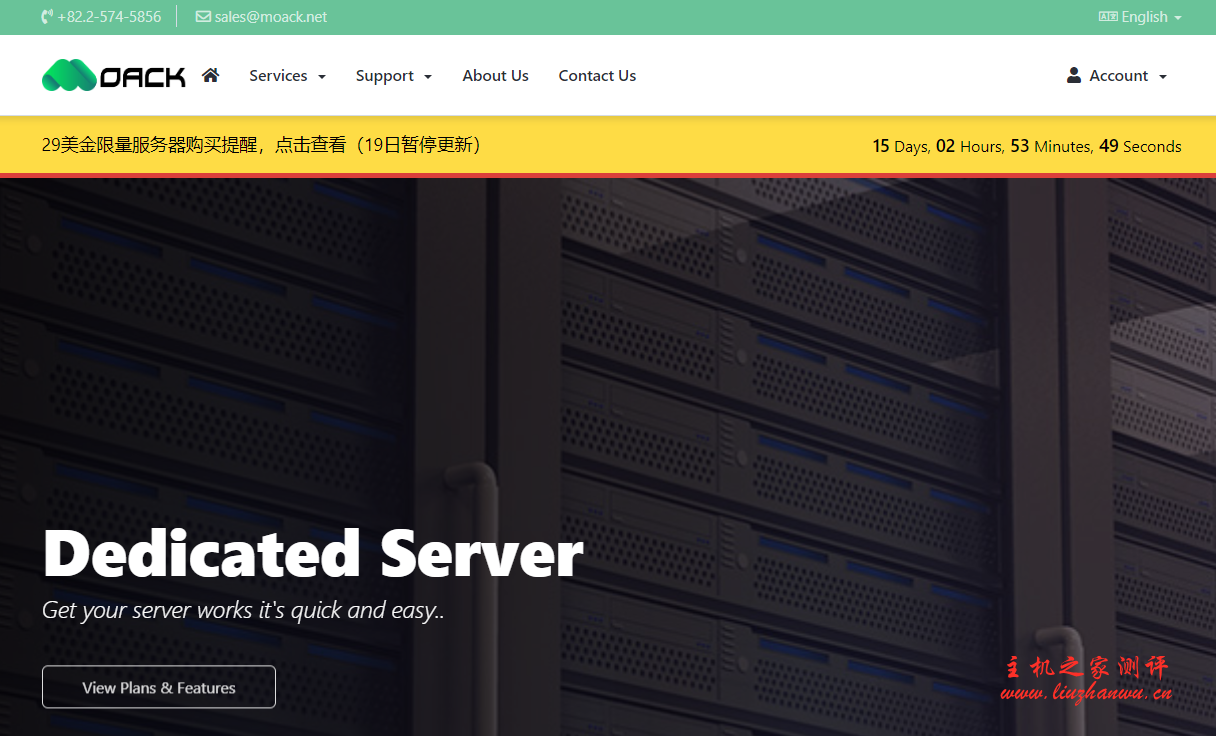Click the 29美金限量服务器 promotion notice link
The image size is (1216, 736).
point(260,145)
